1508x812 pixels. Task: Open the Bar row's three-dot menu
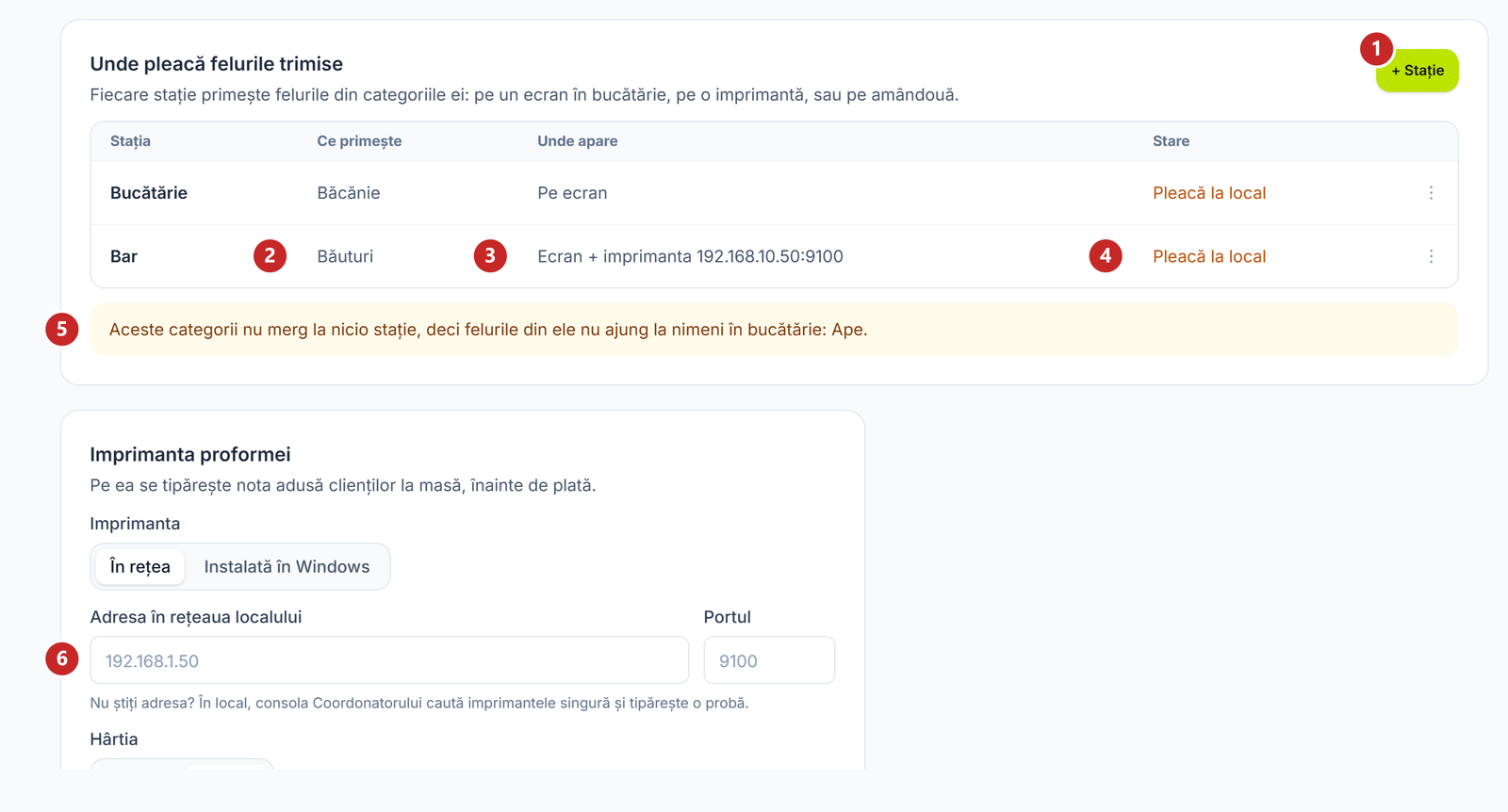coord(1431,256)
